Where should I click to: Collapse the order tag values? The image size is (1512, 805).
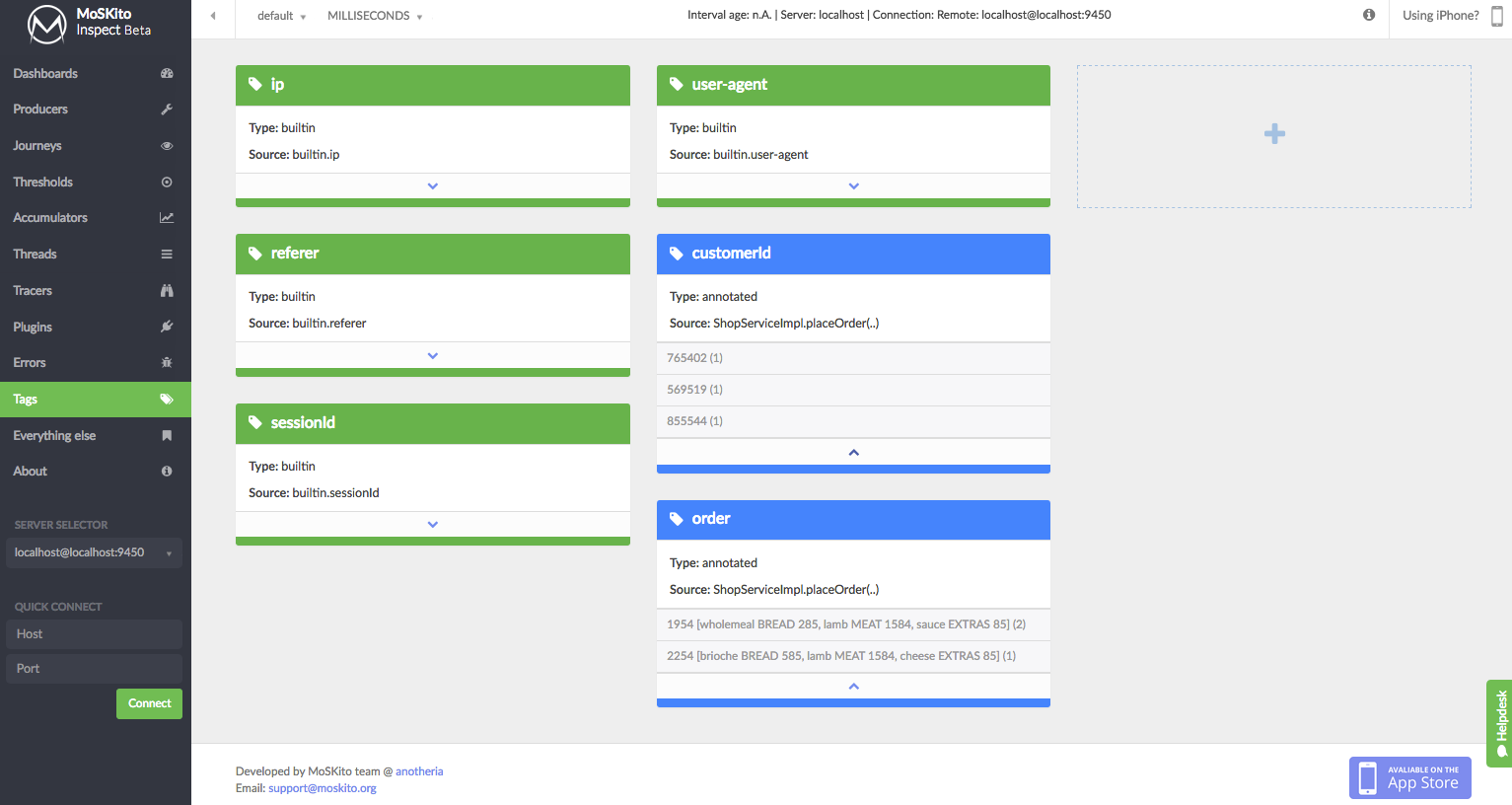[854, 687]
